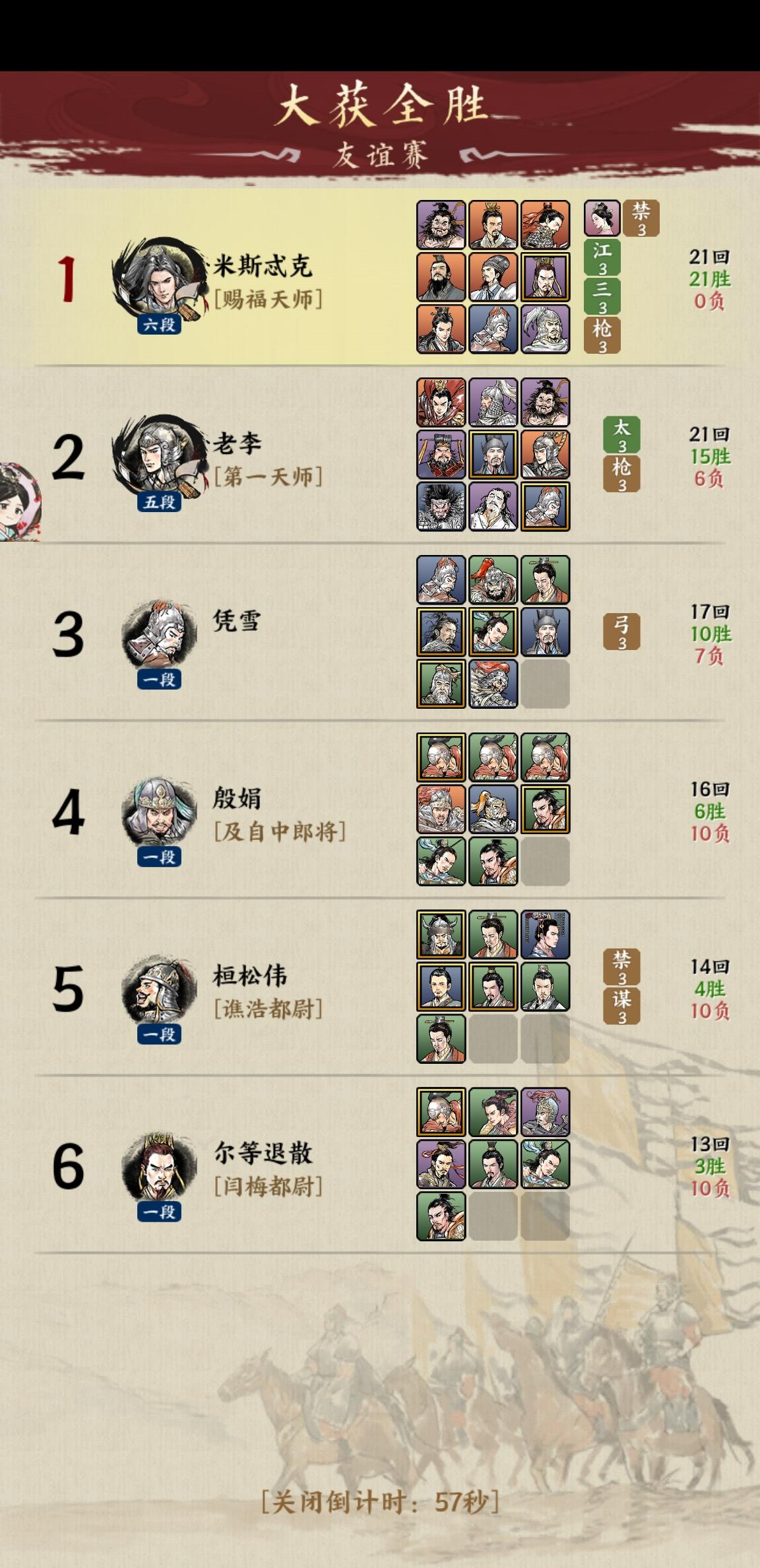Tap the 太 synergy badge for 老李
The width and height of the screenshot is (760, 1568).
click(621, 435)
